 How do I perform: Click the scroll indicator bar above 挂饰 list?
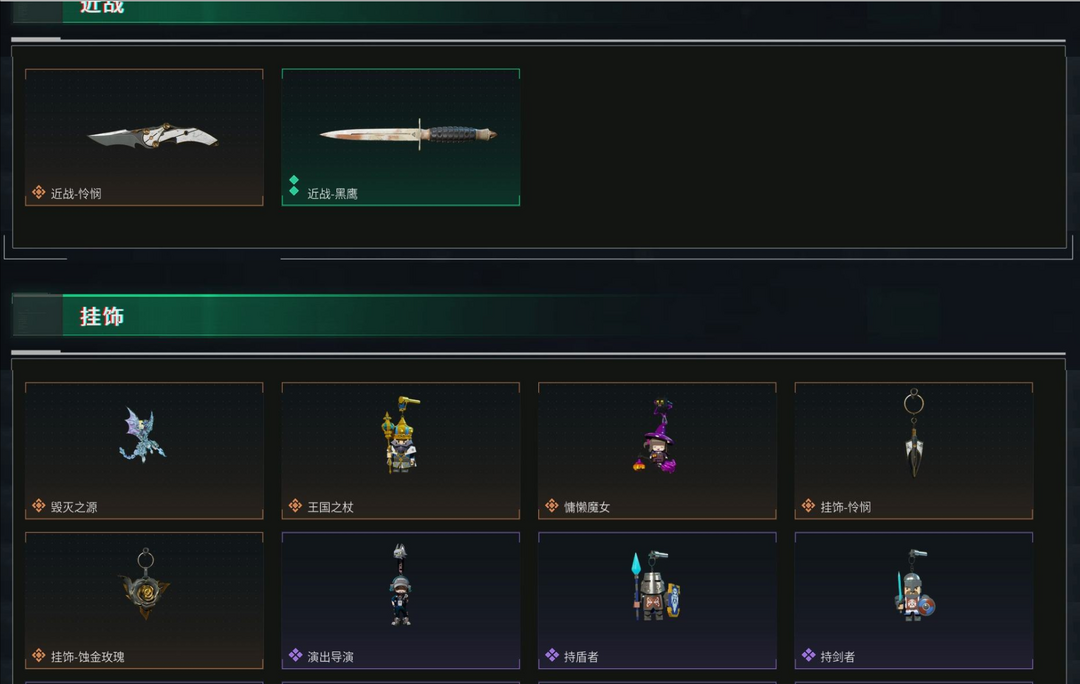click(36, 352)
